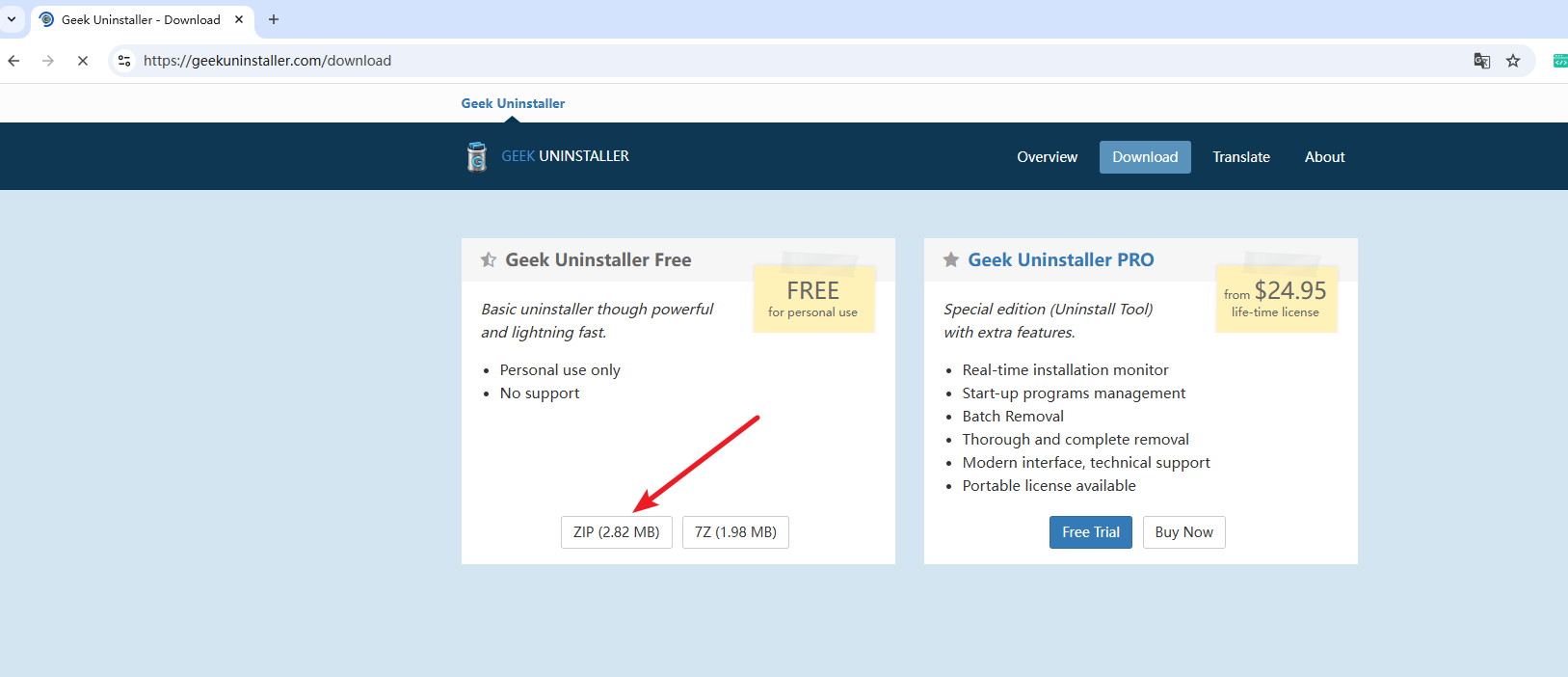The width and height of the screenshot is (1568, 677).
Task: Click the browser back arrow
Action: pyautogui.click(x=13, y=61)
